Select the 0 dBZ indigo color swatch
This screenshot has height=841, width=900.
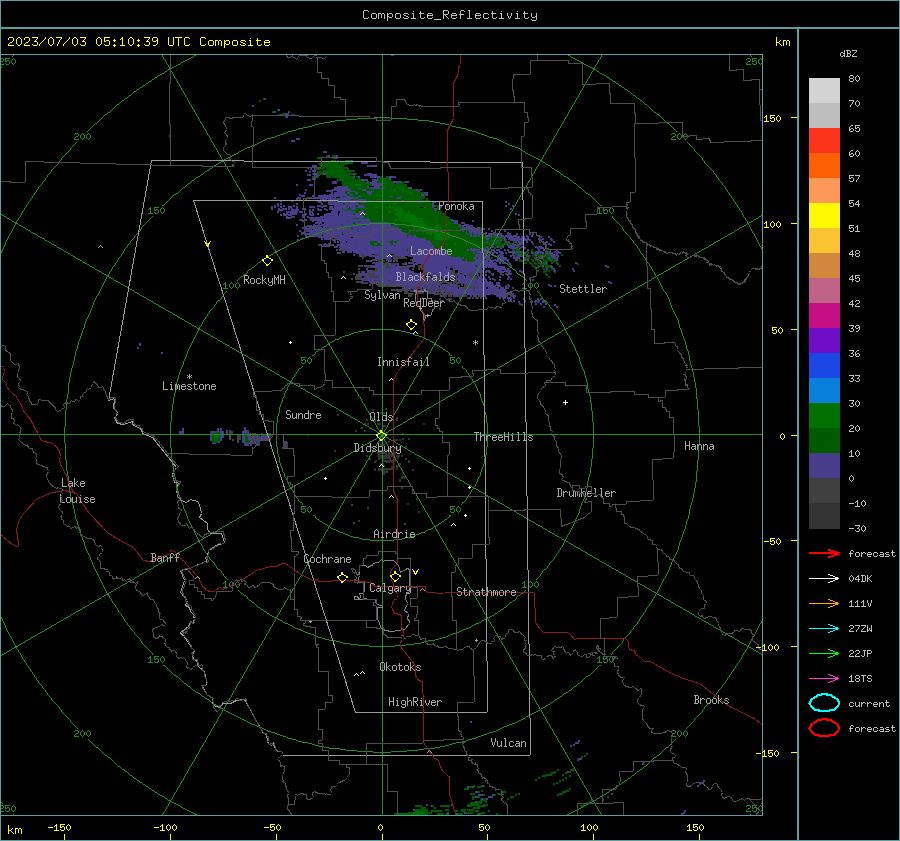coord(824,466)
